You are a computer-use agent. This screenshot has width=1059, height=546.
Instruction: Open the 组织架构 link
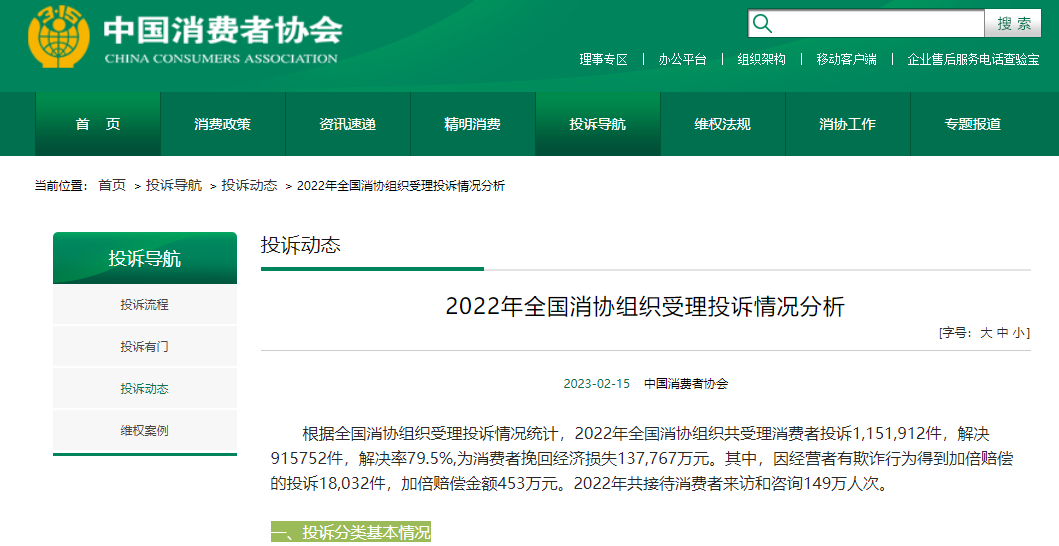761,59
